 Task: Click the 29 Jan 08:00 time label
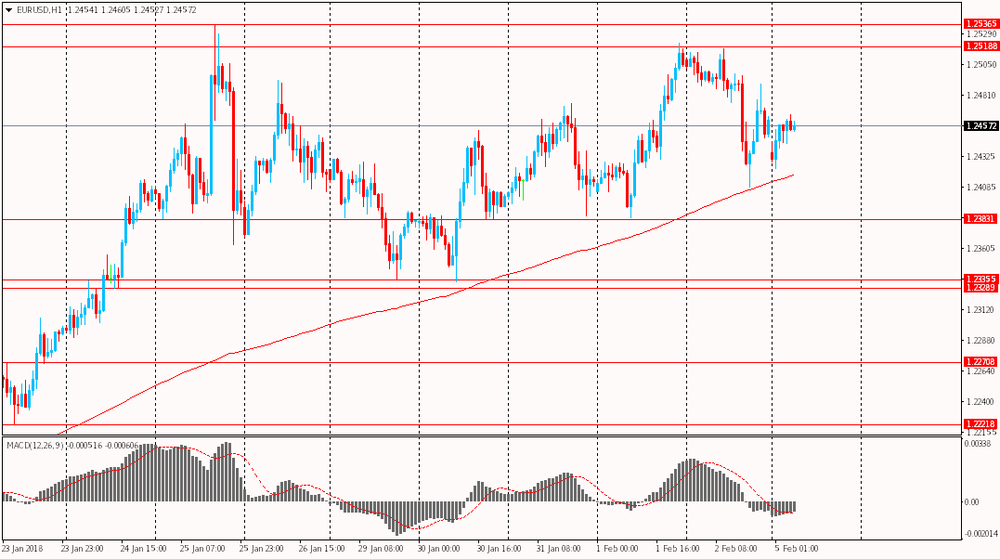(x=381, y=548)
